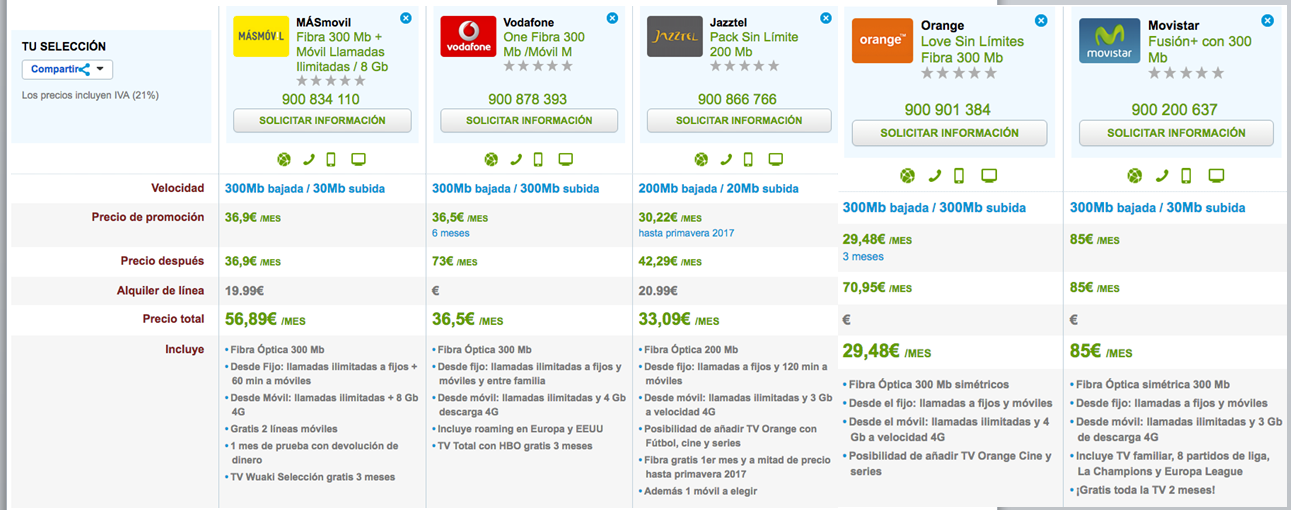Open Movistar Fusión+ con 300 Mb title
Viewport: 1291px width, 510px height.
[x=1200, y=49]
